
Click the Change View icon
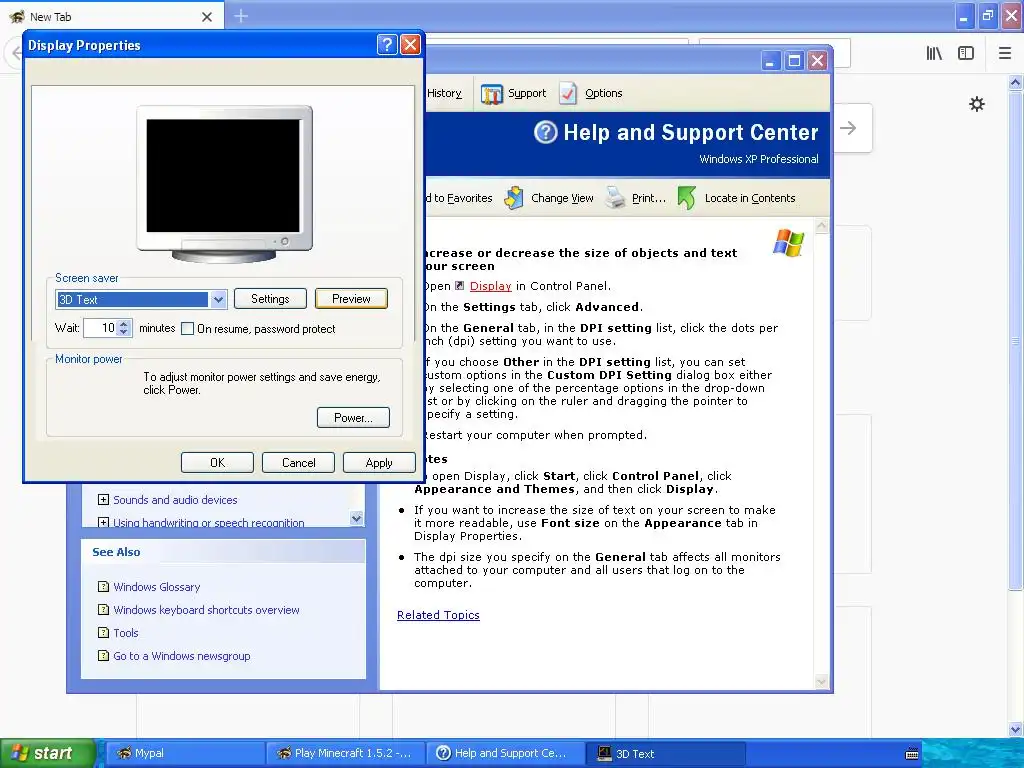[x=514, y=198]
